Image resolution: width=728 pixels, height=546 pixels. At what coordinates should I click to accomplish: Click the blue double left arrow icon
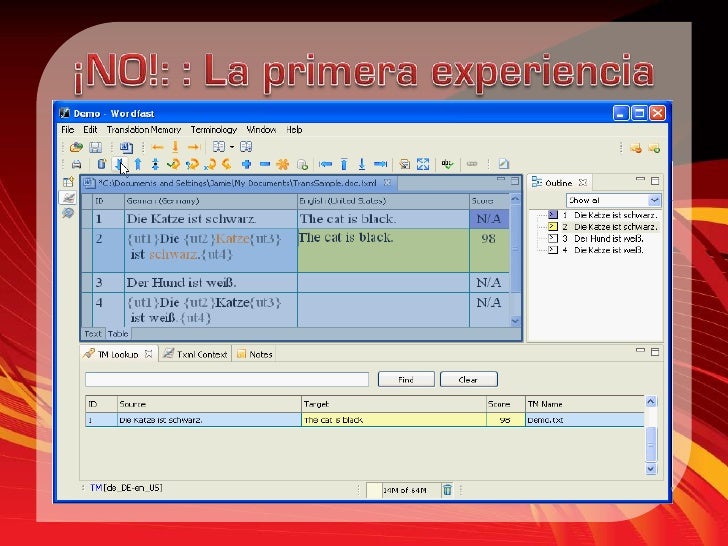[x=325, y=164]
